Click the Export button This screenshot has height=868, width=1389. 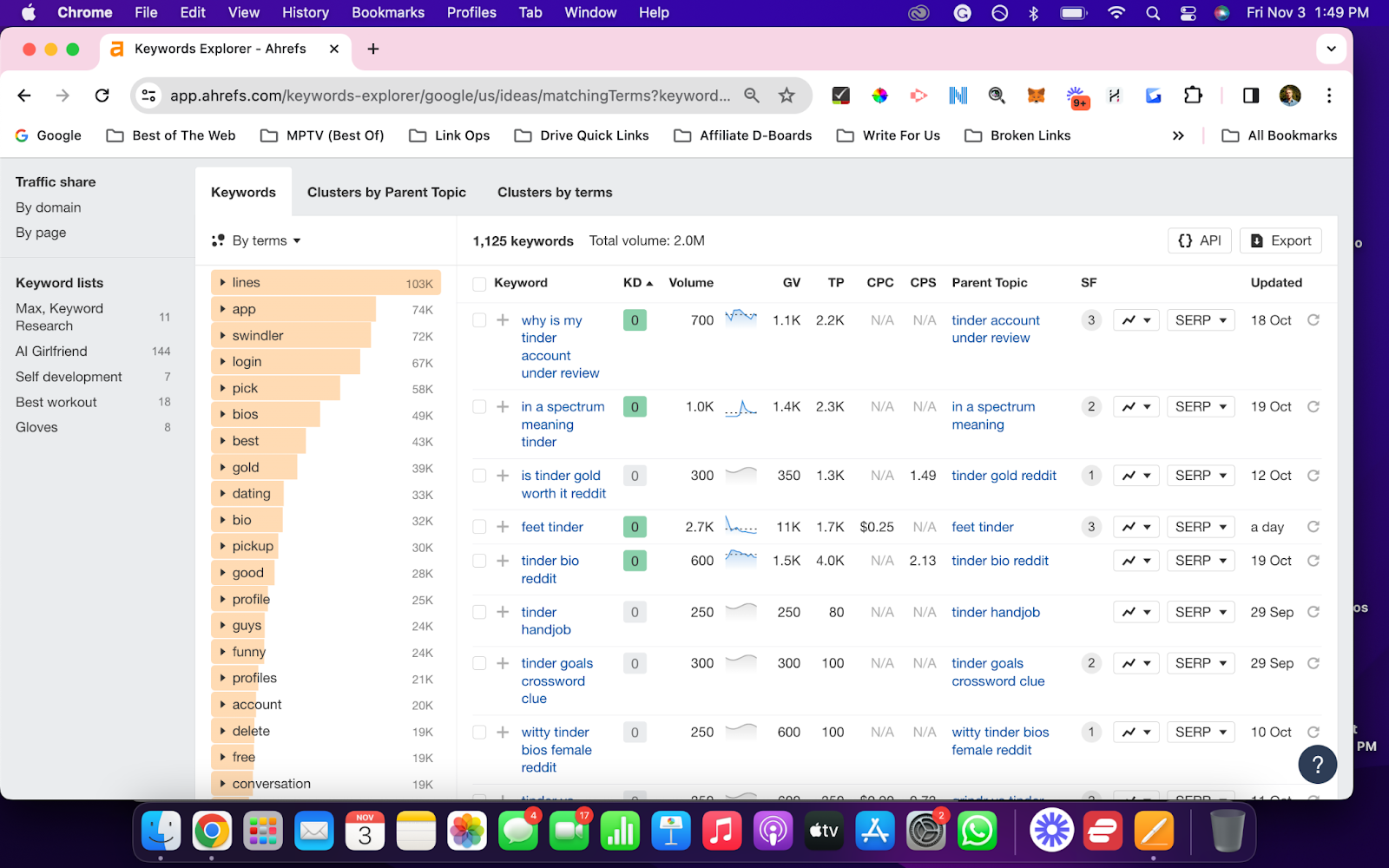pos(1280,240)
